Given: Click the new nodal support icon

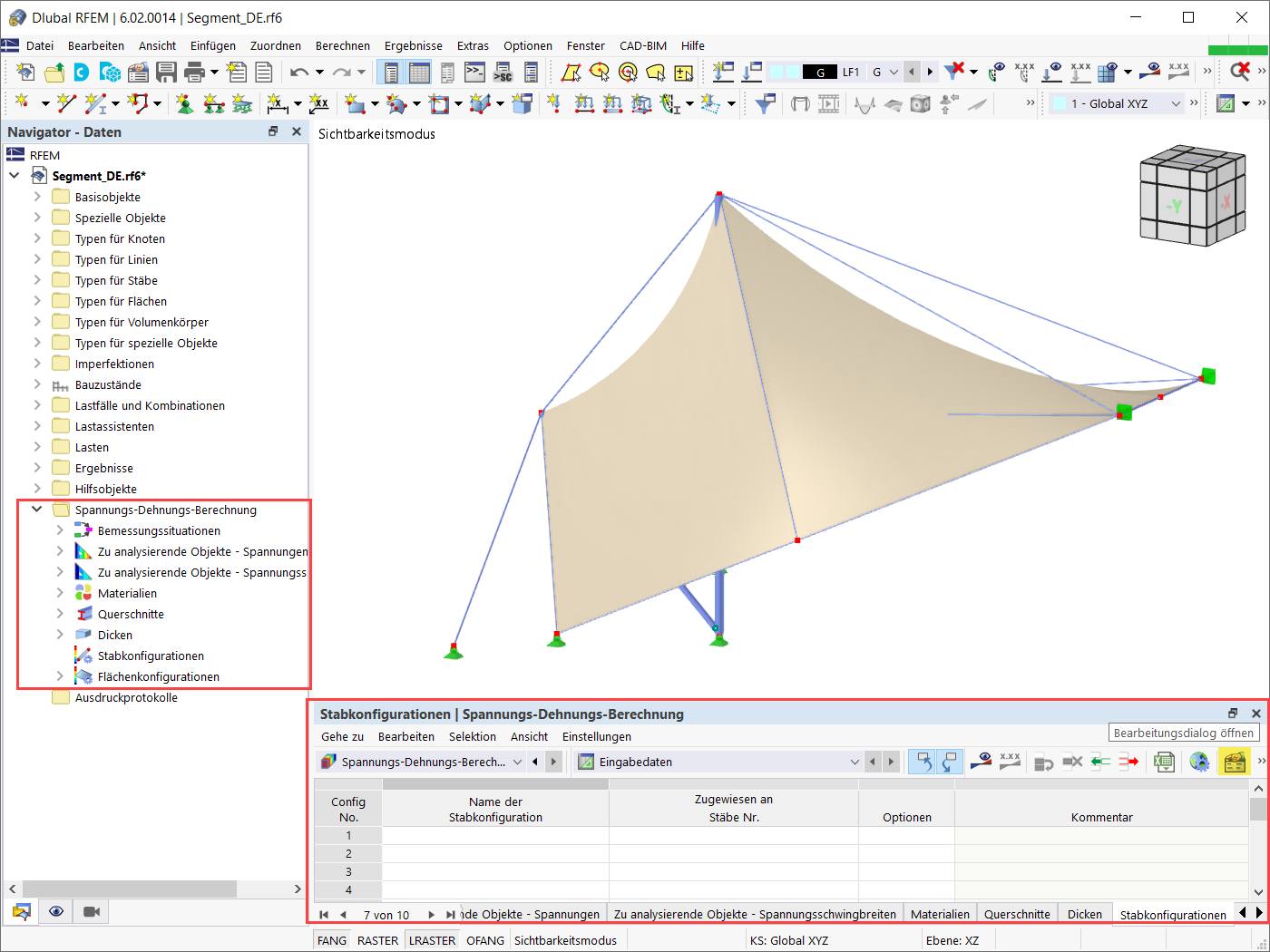Looking at the screenshot, I should click(x=185, y=104).
